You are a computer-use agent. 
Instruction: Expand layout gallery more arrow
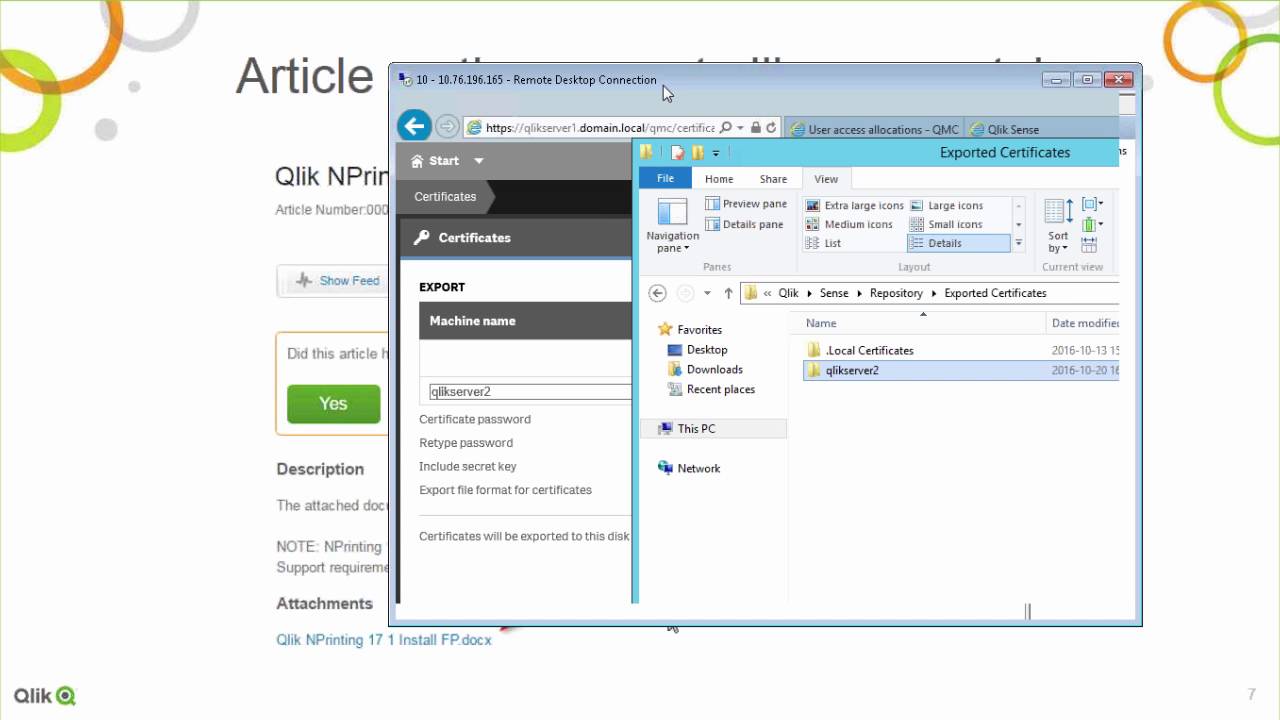pos(1019,243)
